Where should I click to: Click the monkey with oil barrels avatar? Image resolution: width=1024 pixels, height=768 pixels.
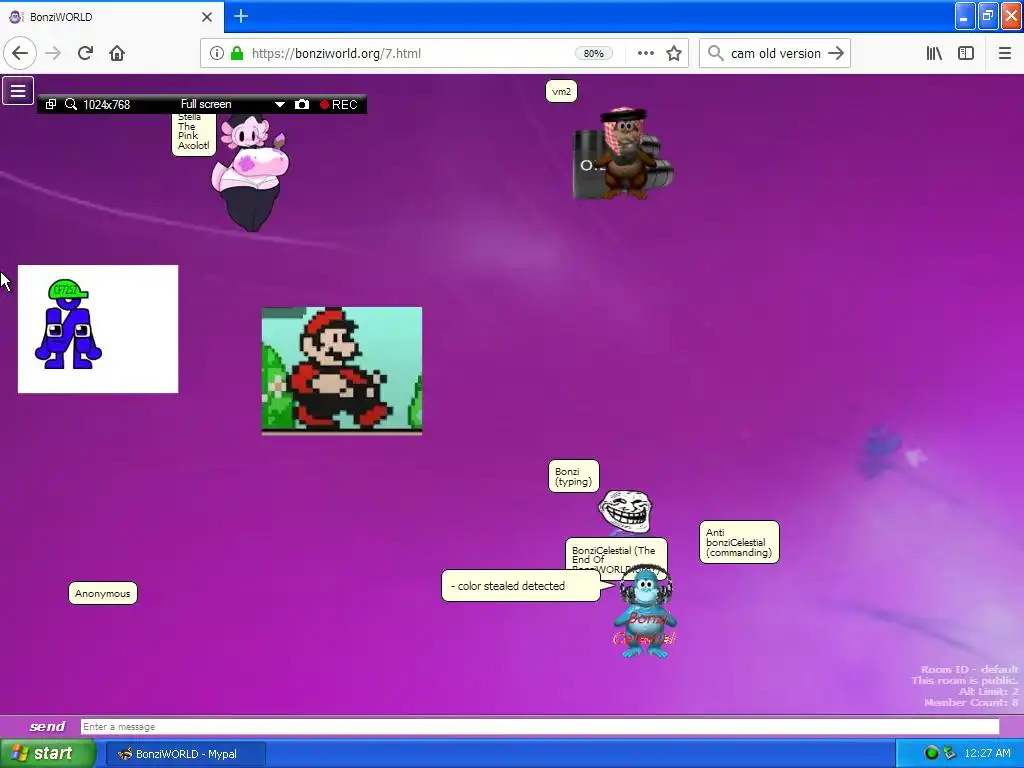pyautogui.click(x=622, y=154)
